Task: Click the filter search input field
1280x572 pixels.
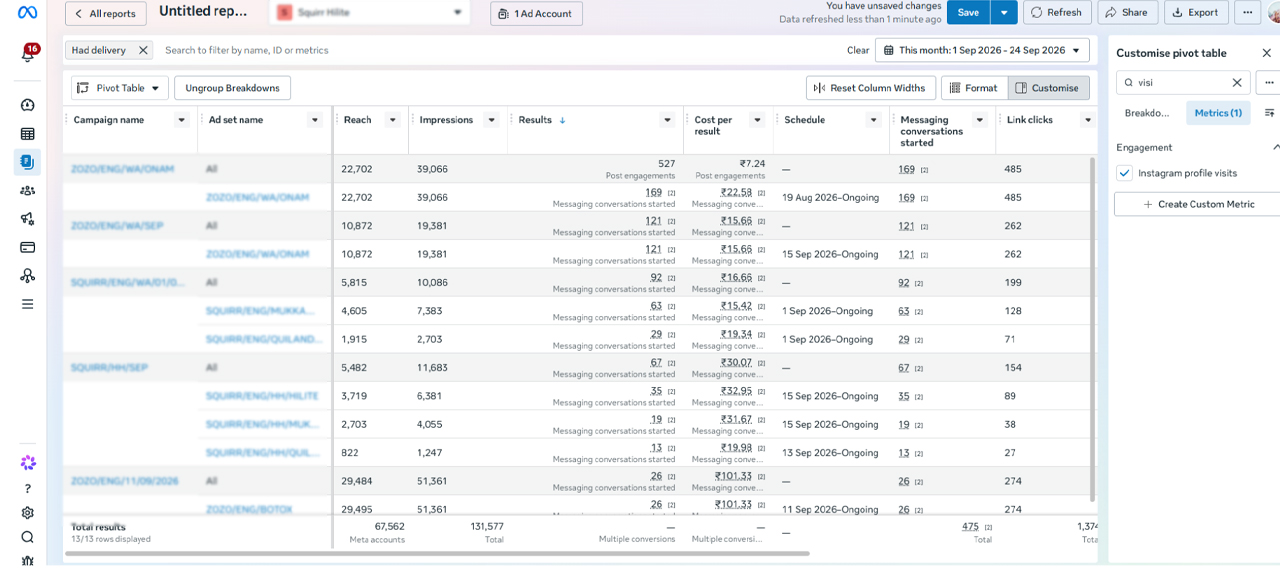Action: (x=500, y=50)
